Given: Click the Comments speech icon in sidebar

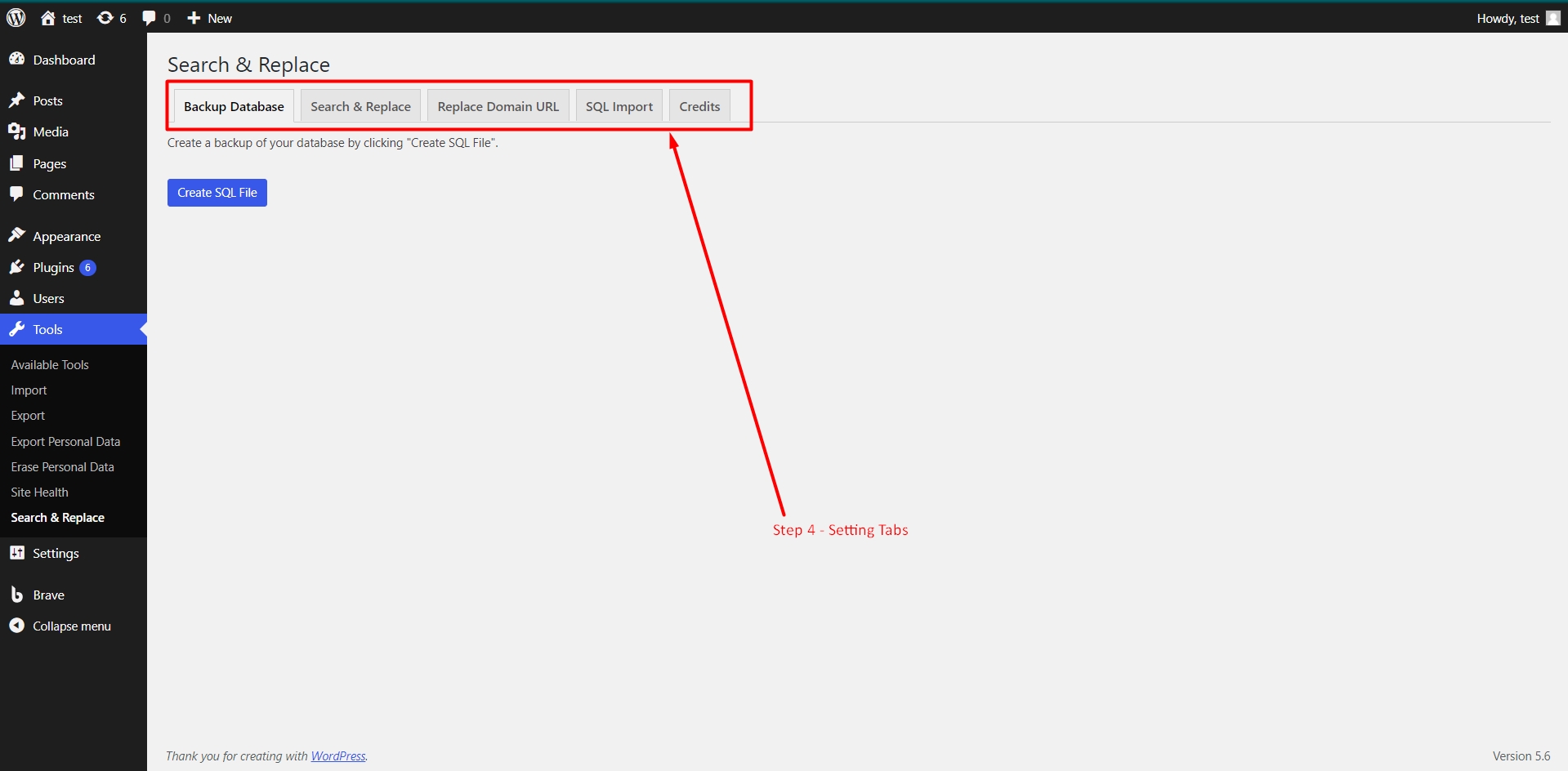Looking at the screenshot, I should click(16, 194).
